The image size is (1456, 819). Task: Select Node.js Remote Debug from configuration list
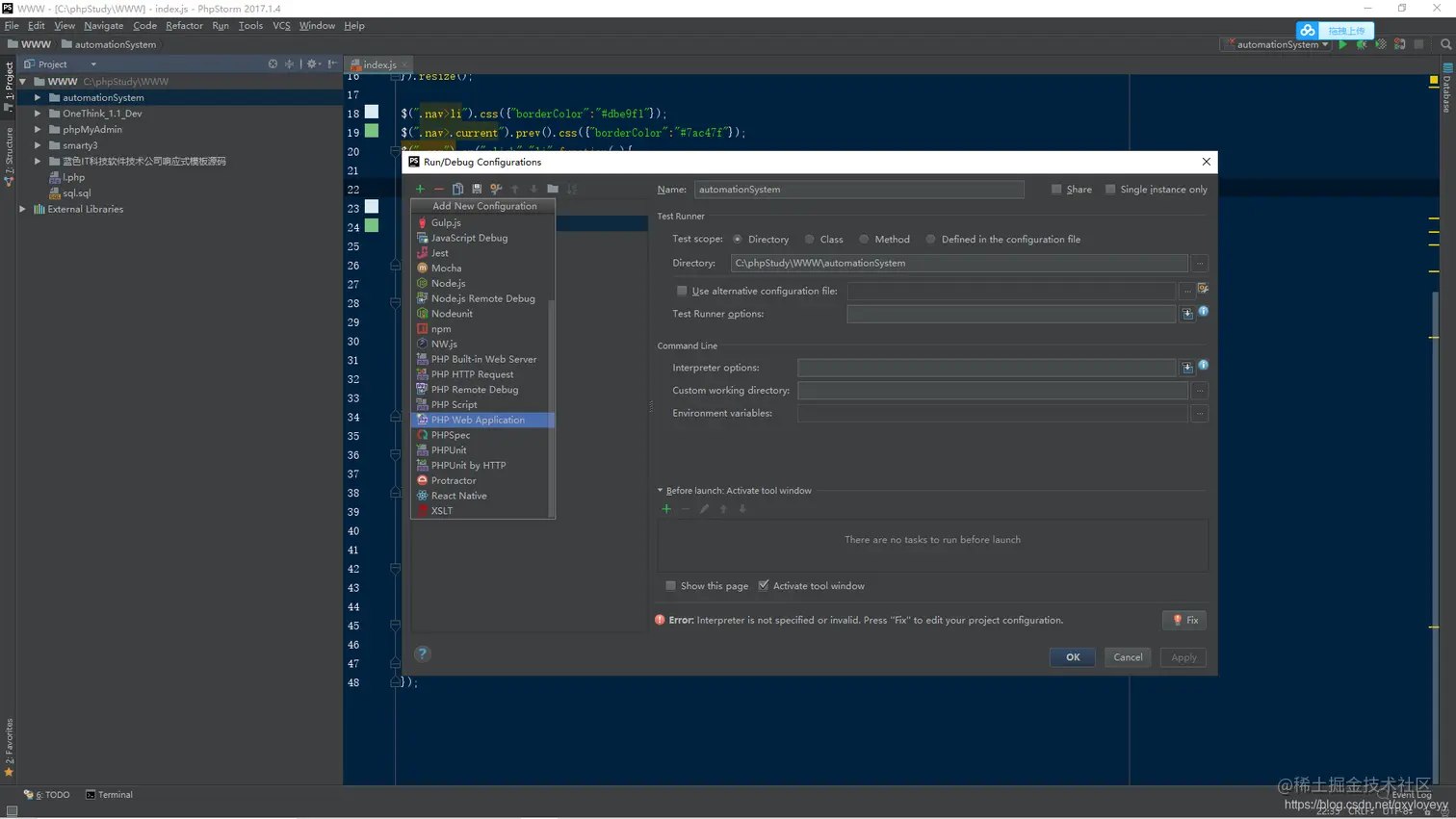click(x=481, y=298)
